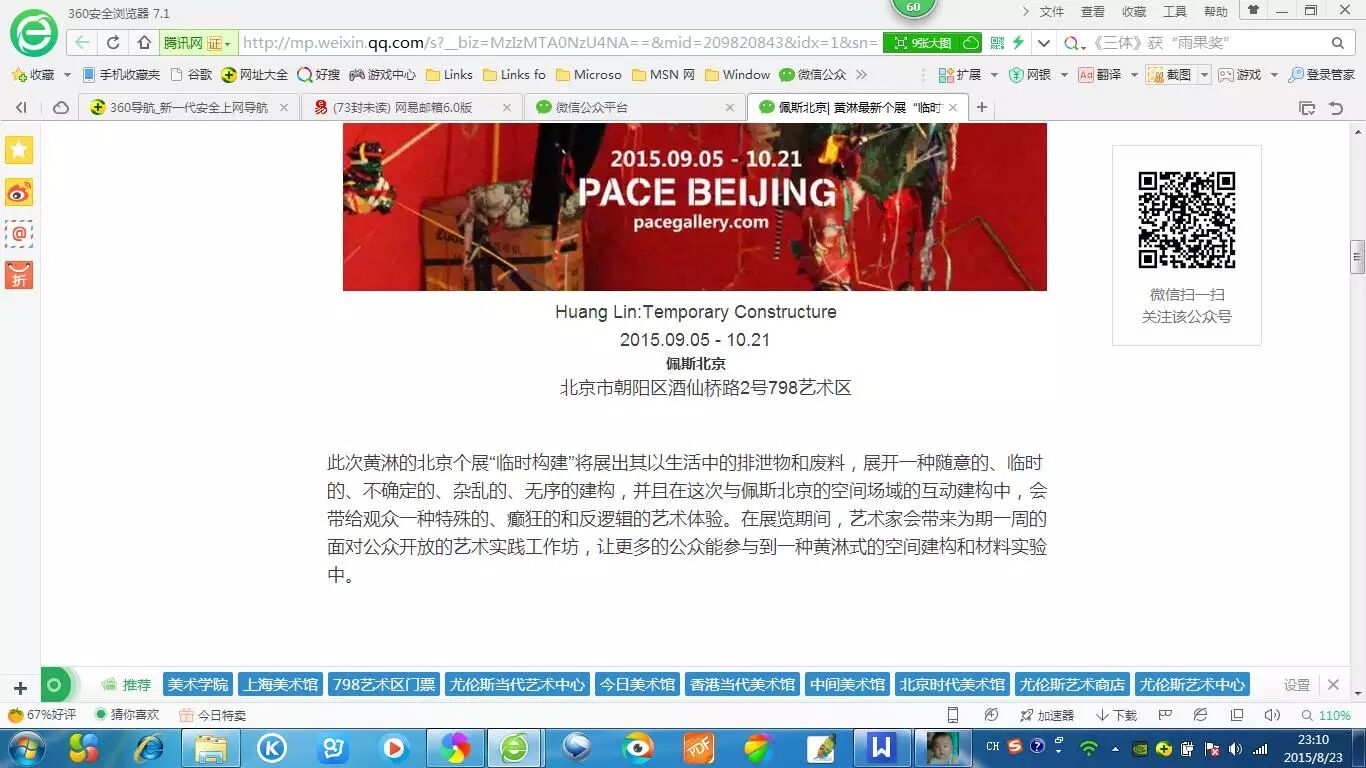Open the 腾讯网 site certificate dropdown
This screenshot has height=768, width=1366.
[198, 43]
